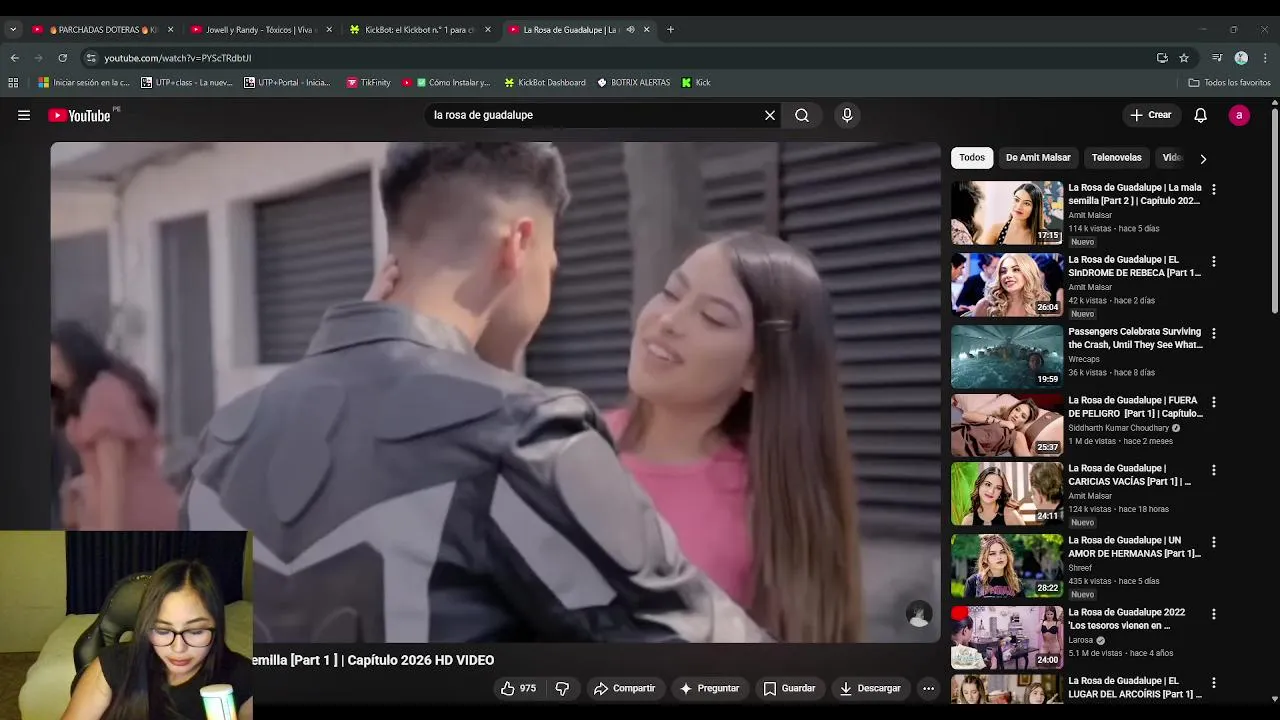Open the YouTube notifications bell
The width and height of the screenshot is (1280, 720).
tap(1201, 115)
